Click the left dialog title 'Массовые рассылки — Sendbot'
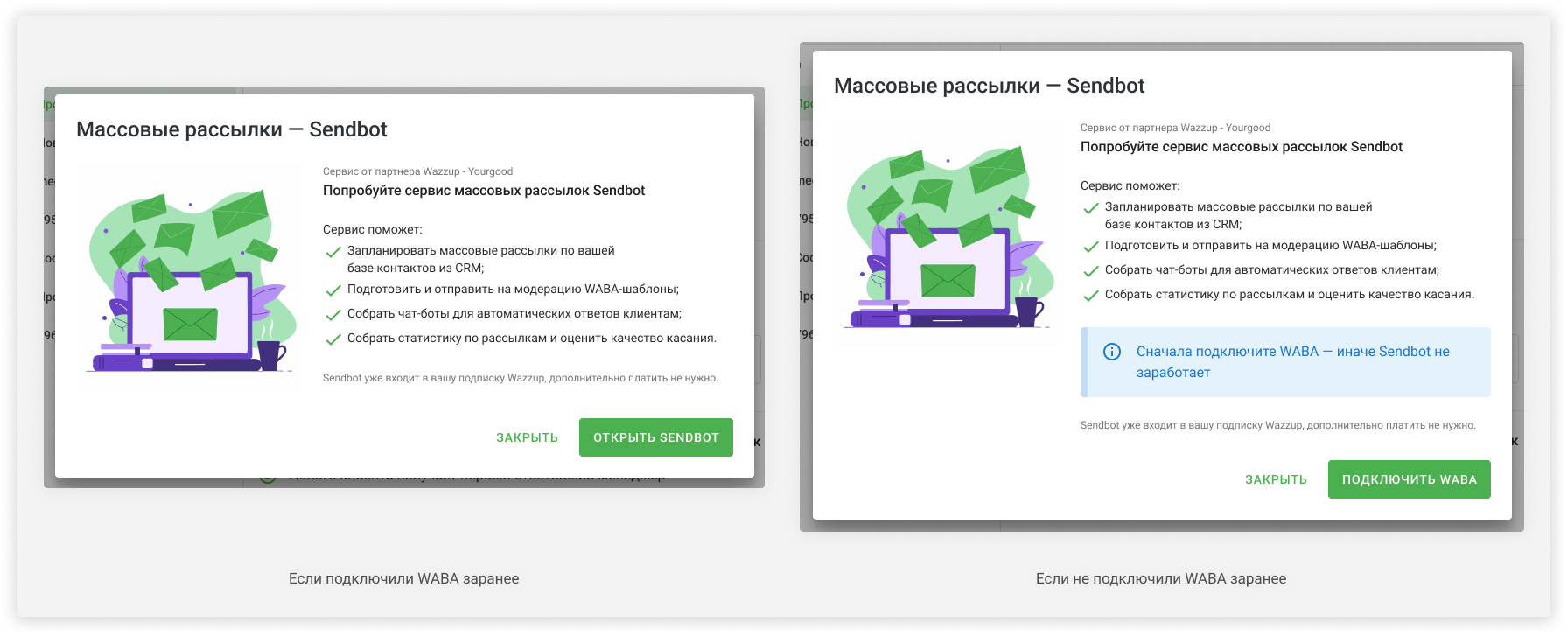 click(x=232, y=129)
